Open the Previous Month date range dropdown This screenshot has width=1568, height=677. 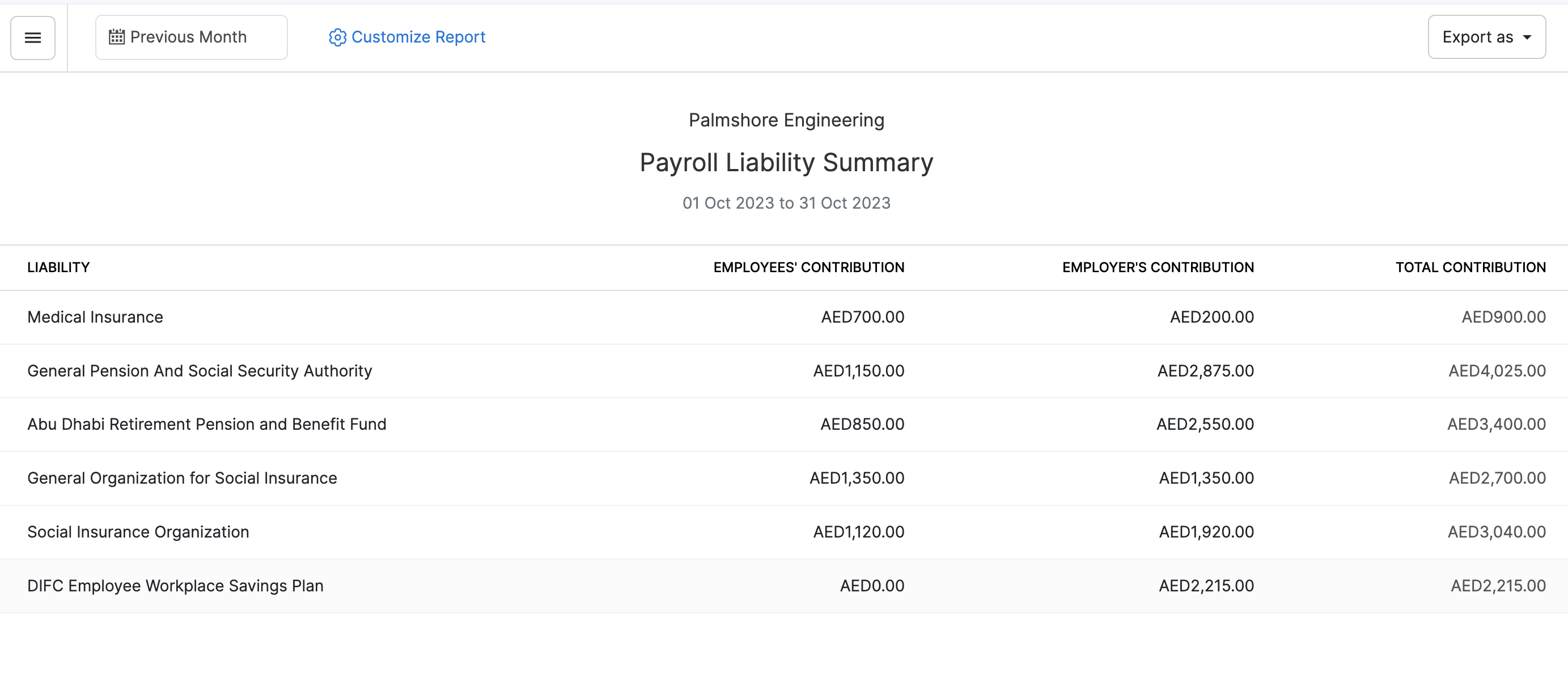point(191,38)
